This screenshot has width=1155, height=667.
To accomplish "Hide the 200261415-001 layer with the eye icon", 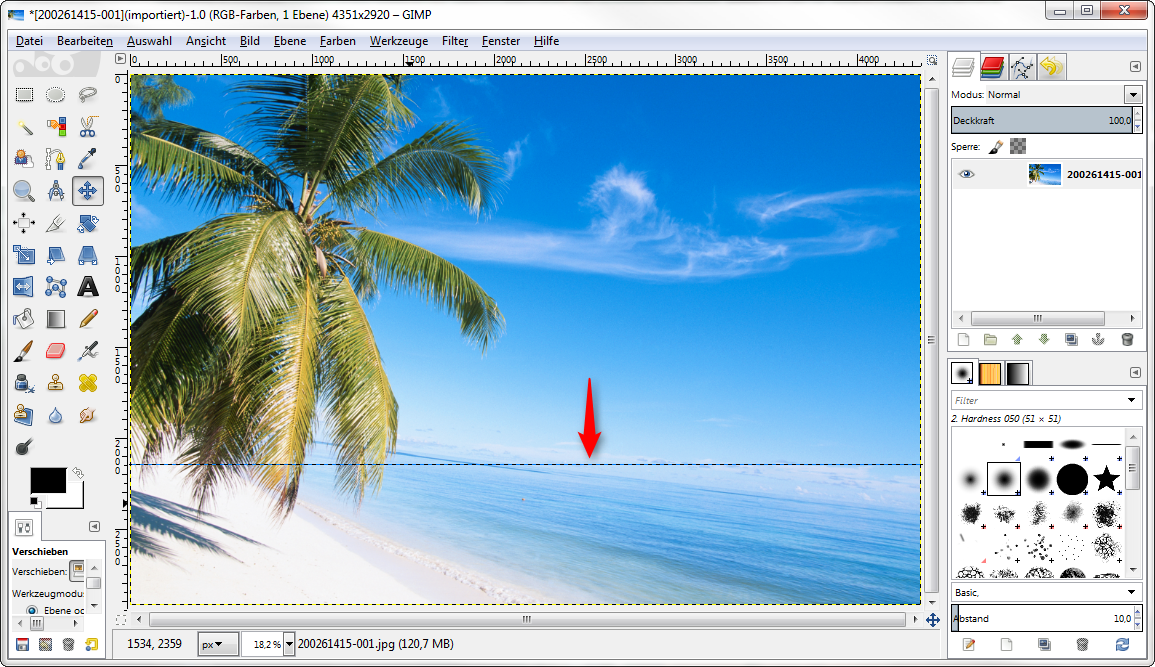I will [x=965, y=174].
